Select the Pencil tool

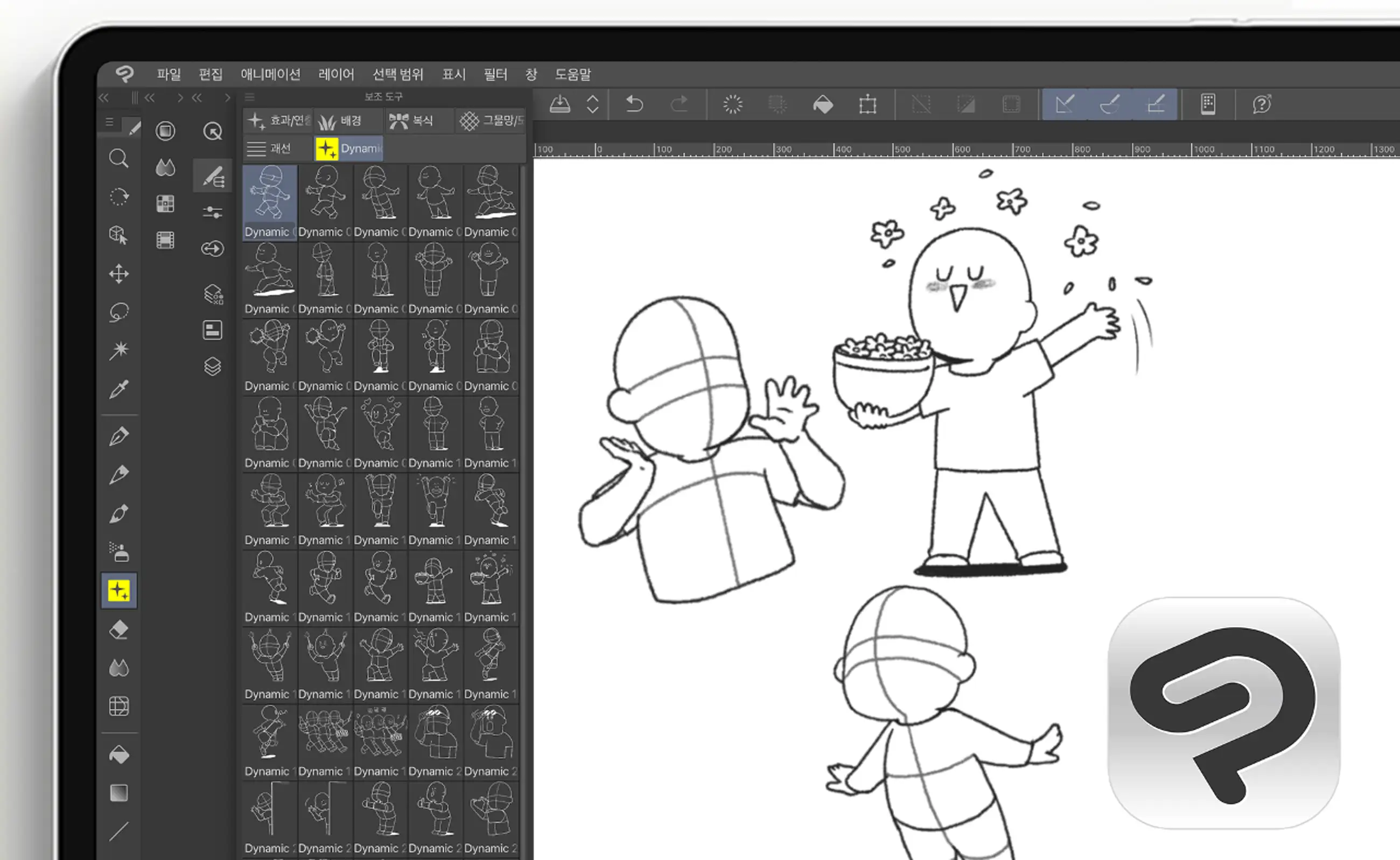click(x=118, y=474)
